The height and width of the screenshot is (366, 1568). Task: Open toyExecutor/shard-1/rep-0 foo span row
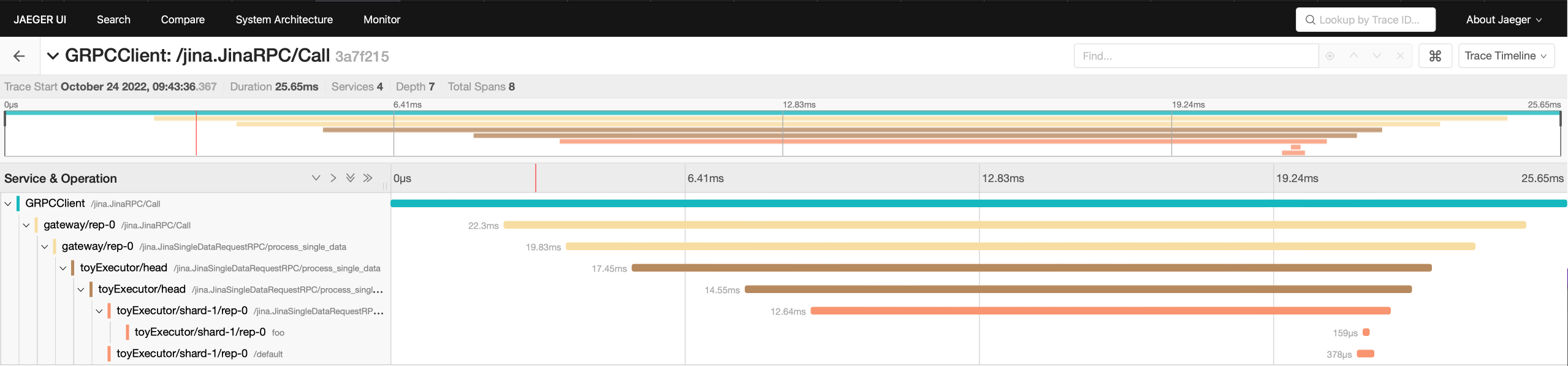point(209,332)
